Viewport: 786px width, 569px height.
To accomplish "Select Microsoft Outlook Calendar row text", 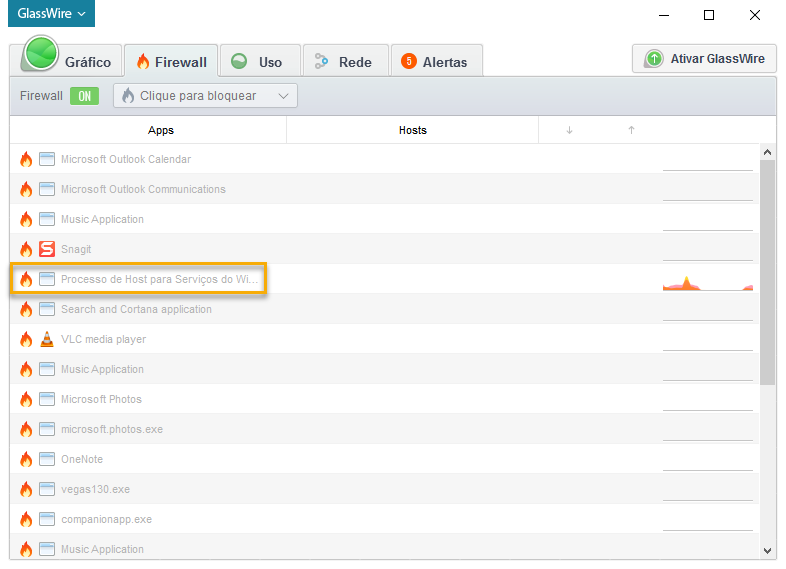I will [x=126, y=159].
